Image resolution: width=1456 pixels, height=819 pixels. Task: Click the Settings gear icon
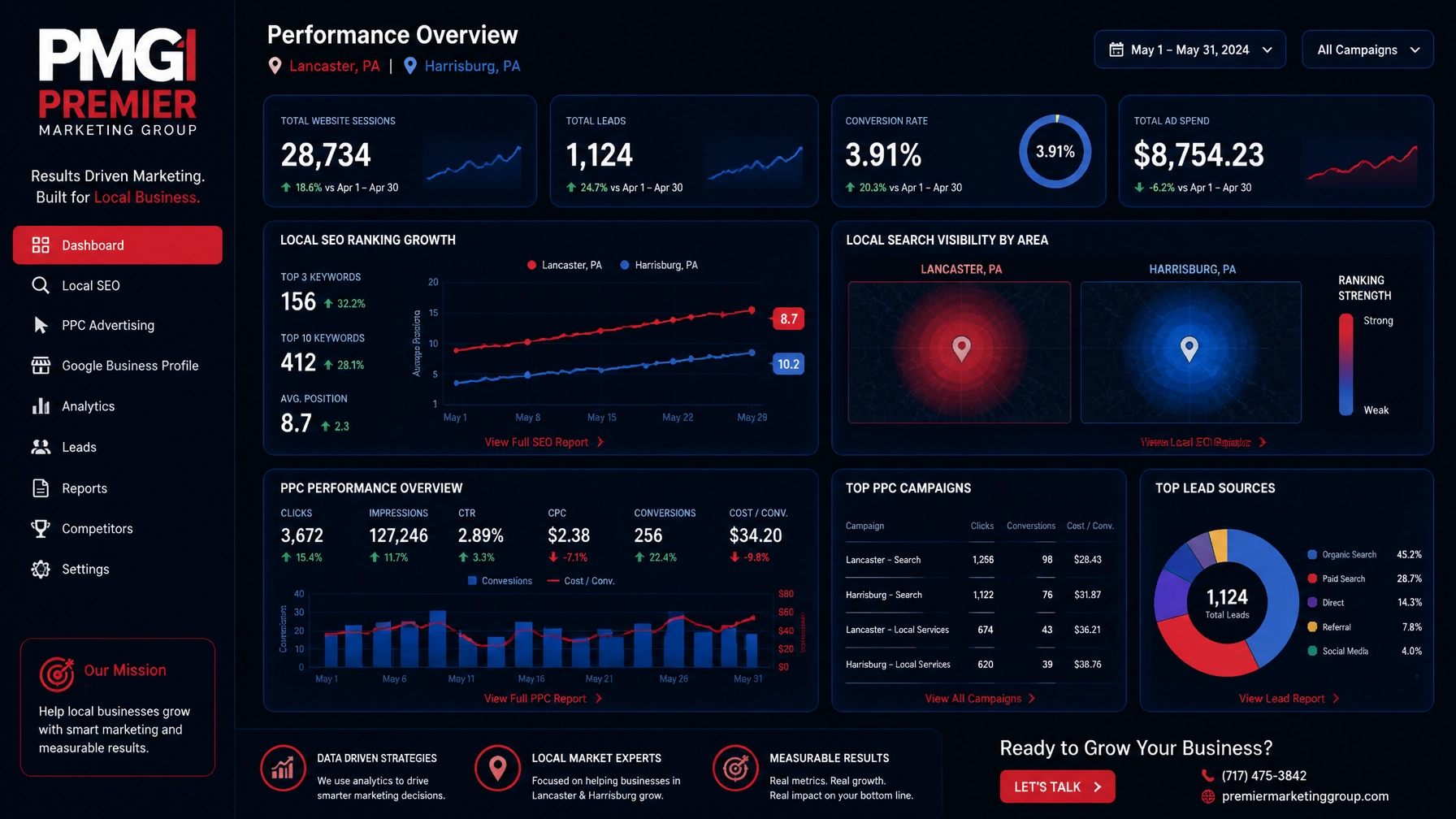41,569
